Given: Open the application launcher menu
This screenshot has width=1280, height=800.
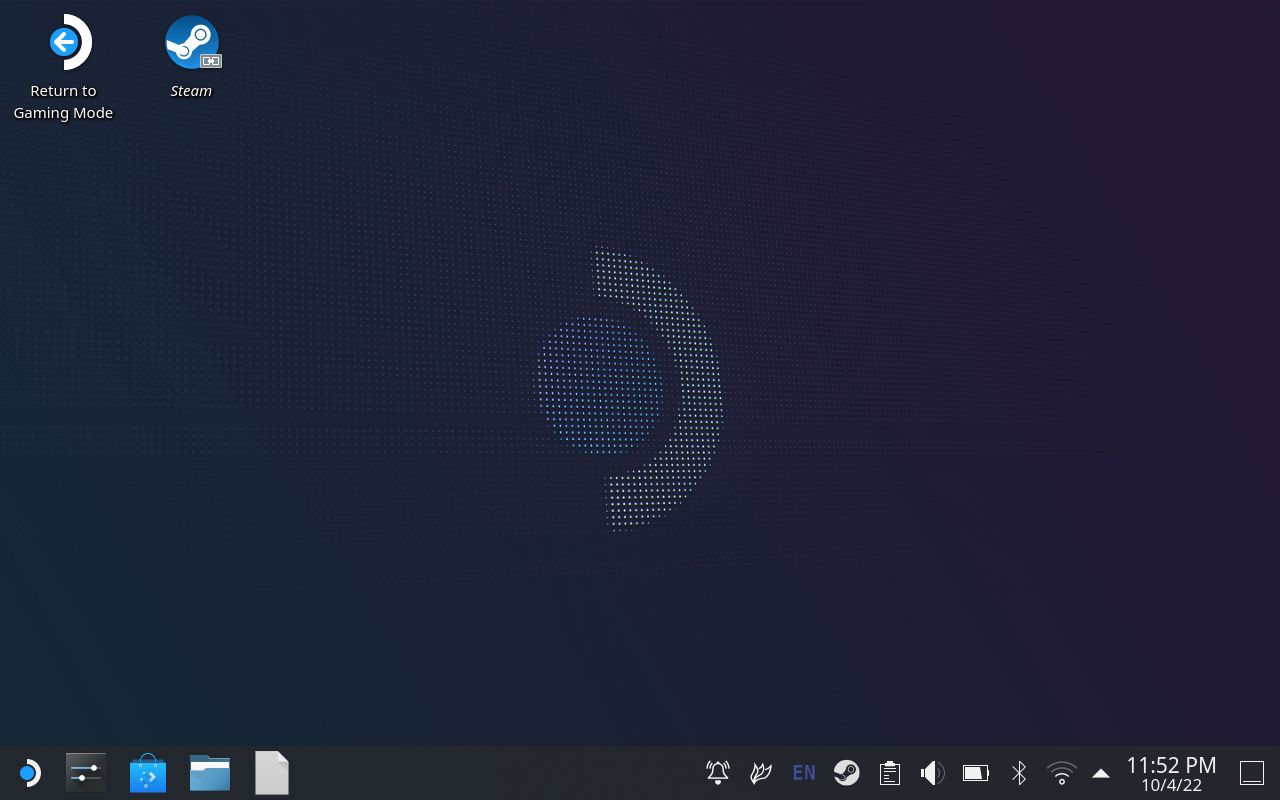Looking at the screenshot, I should [x=29, y=773].
